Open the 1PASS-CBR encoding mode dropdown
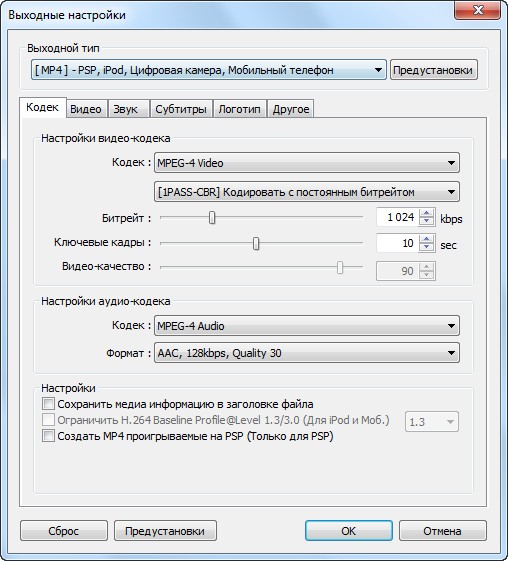 (x=307, y=192)
